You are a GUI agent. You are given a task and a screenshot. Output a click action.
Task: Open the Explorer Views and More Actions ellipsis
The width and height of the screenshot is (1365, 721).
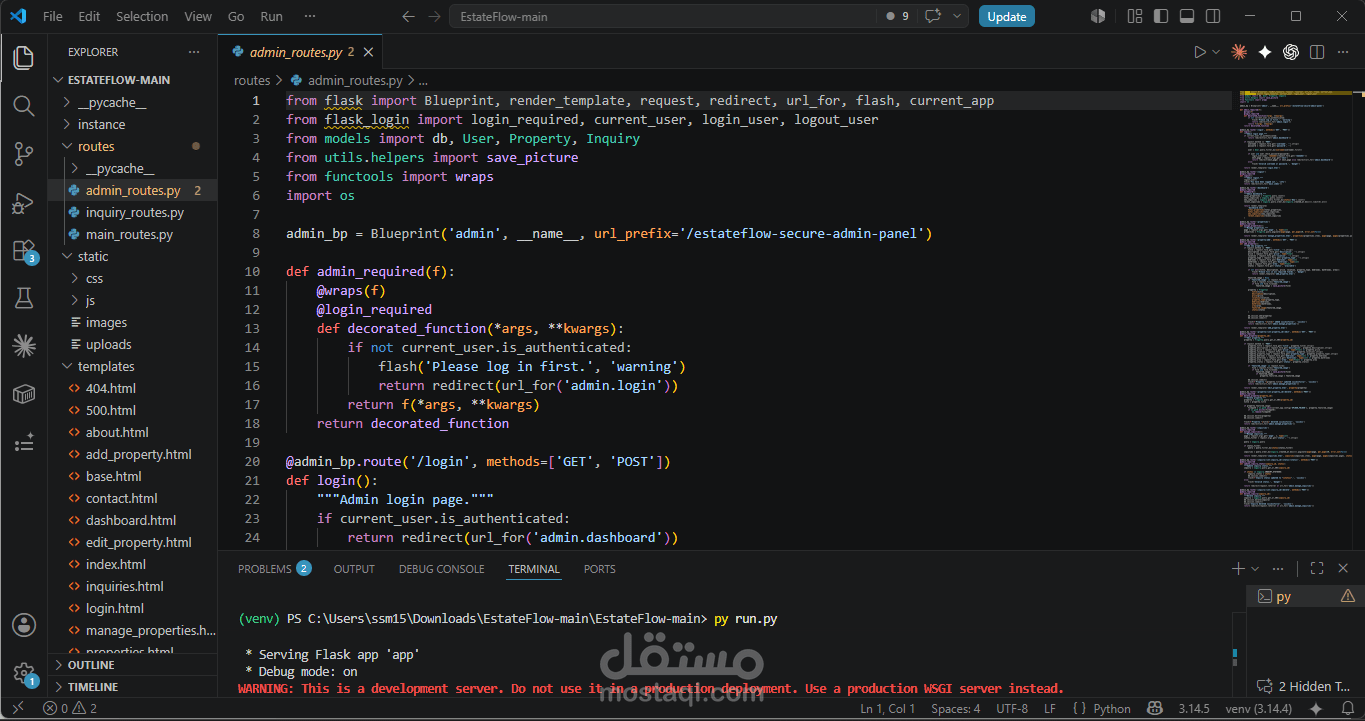click(x=194, y=52)
